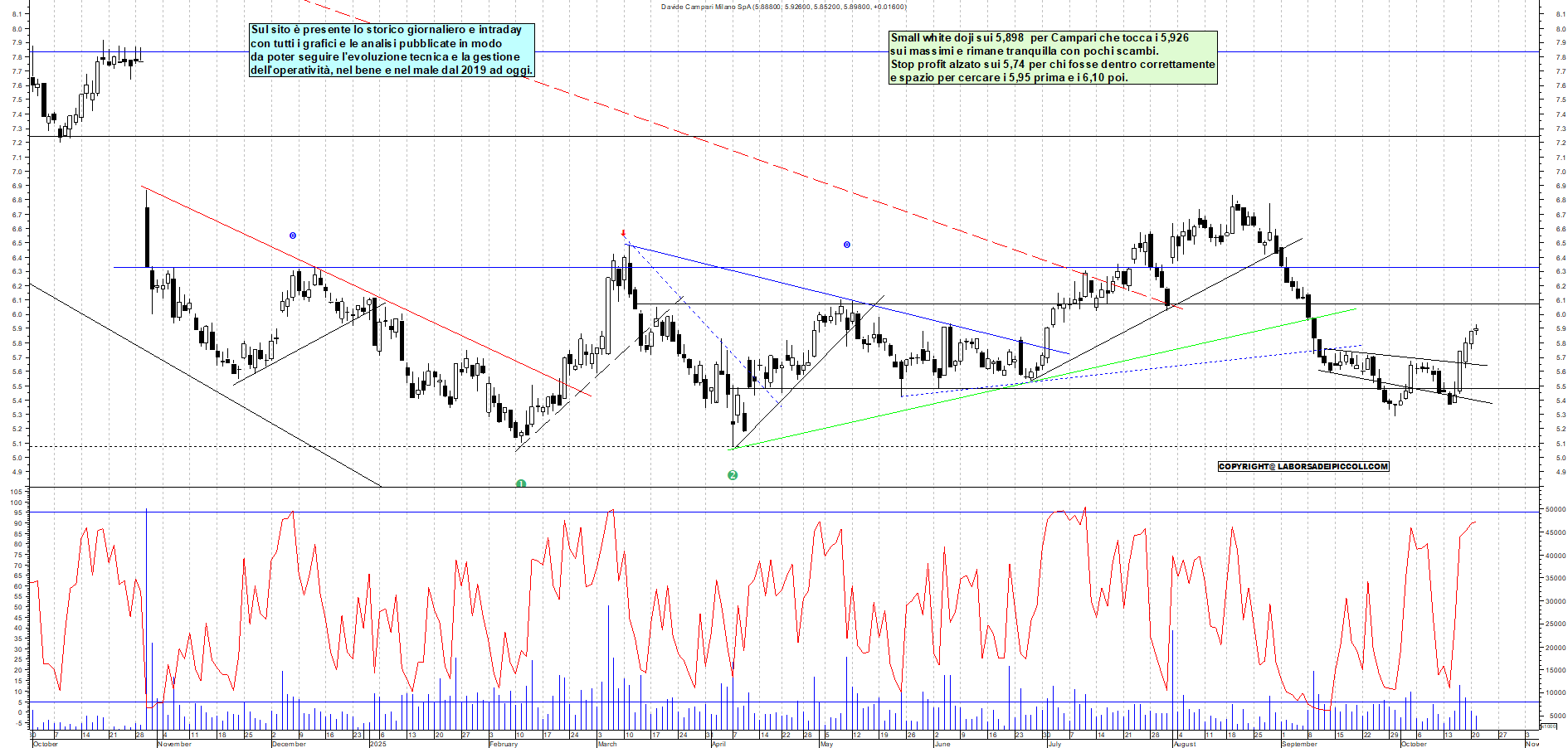The width and height of the screenshot is (1568, 748).
Task: Click the November label on the time axis
Action: tap(174, 744)
